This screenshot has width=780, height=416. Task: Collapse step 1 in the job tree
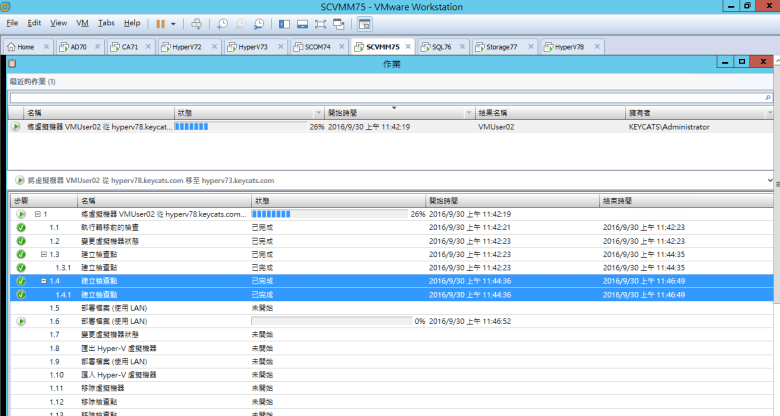click(37, 214)
